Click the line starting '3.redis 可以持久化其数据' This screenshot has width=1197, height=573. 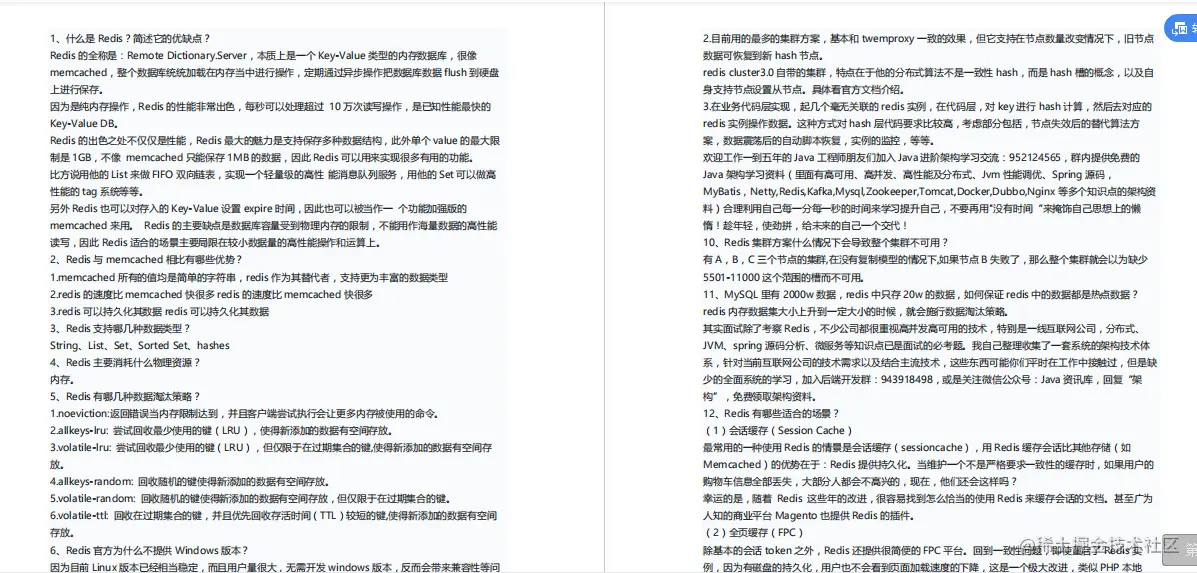tap(160, 311)
